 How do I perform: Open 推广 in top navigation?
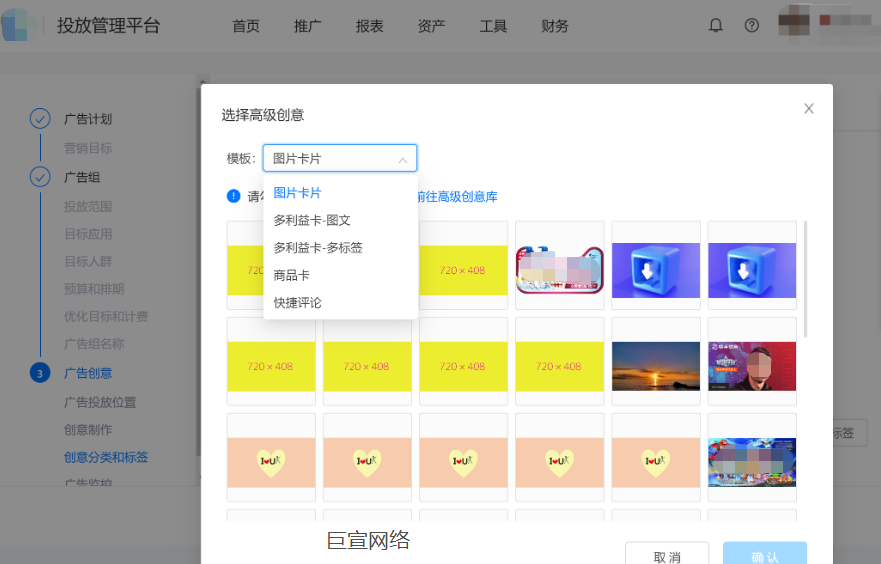point(308,26)
